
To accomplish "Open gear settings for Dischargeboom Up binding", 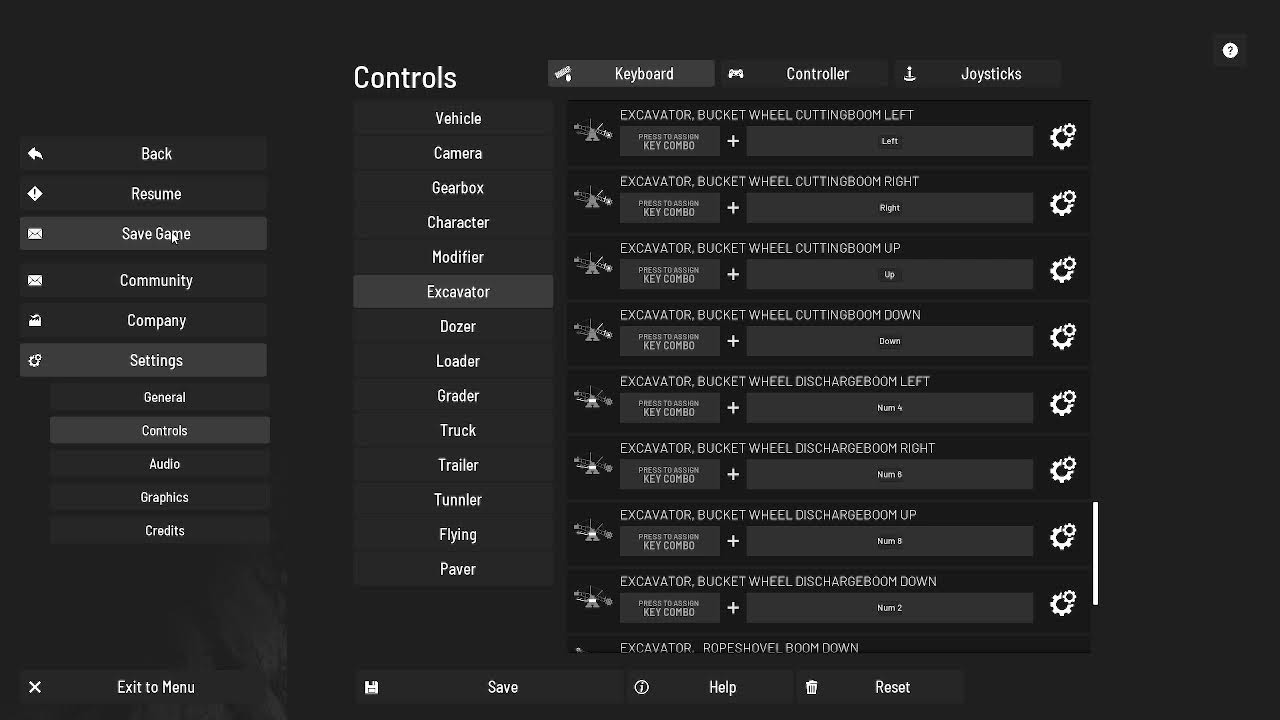I will pyautogui.click(x=1062, y=537).
